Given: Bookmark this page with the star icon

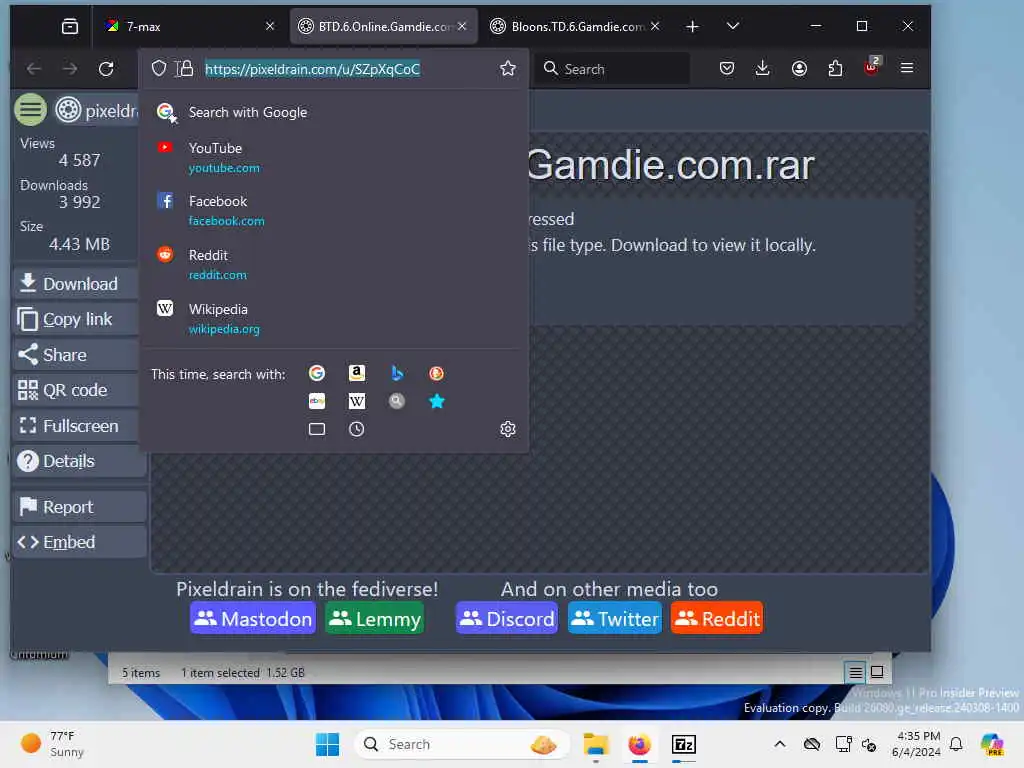Looking at the screenshot, I should (x=507, y=69).
